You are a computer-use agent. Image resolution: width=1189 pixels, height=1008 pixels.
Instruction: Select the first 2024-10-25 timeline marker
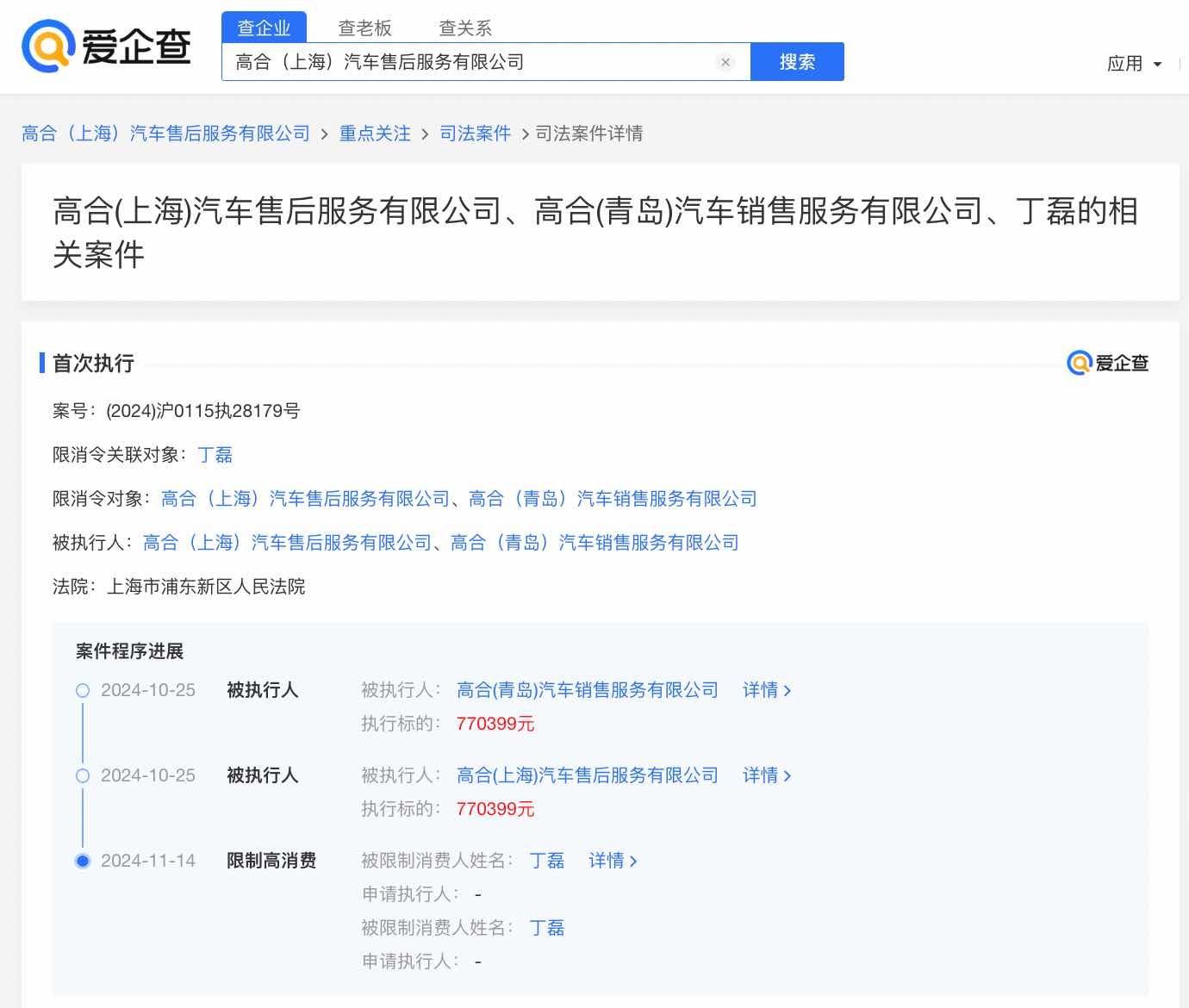[x=83, y=690]
